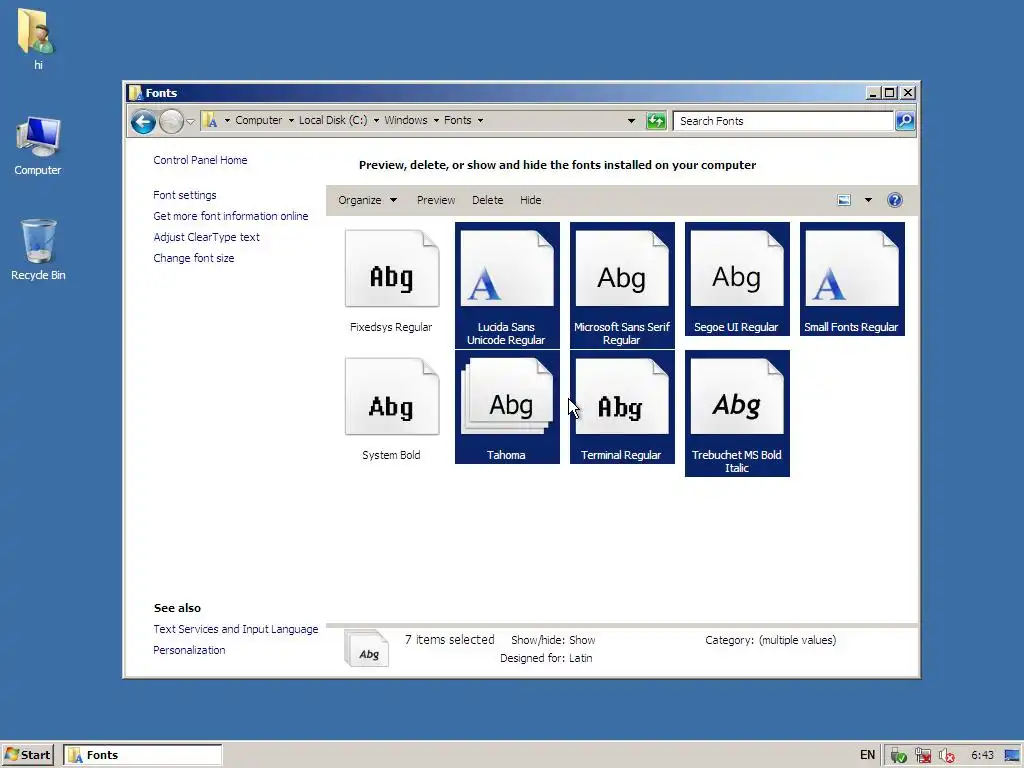Navigate to Local Disk (C:) breadcrumb
Image resolution: width=1024 pixels, height=768 pixels.
click(333, 120)
